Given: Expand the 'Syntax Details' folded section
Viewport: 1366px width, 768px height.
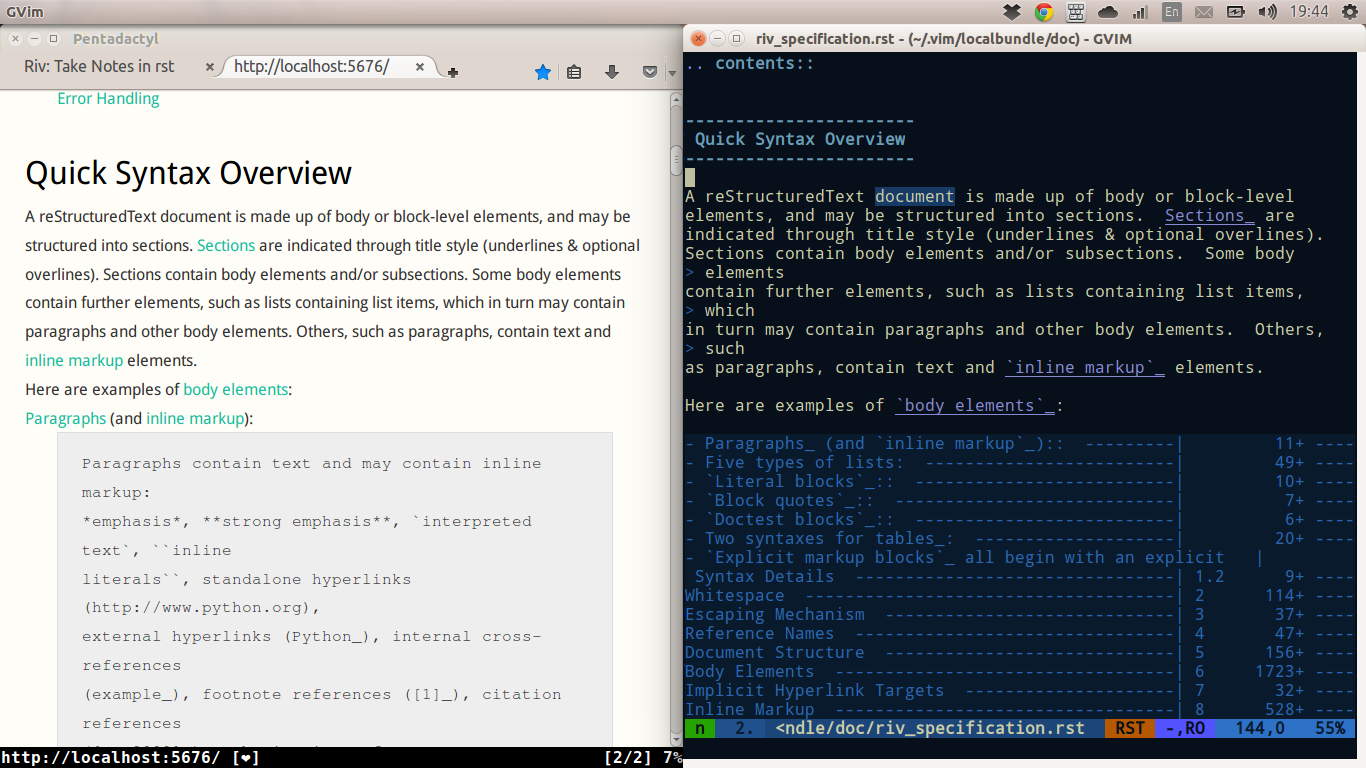Looking at the screenshot, I should 1020,576.
